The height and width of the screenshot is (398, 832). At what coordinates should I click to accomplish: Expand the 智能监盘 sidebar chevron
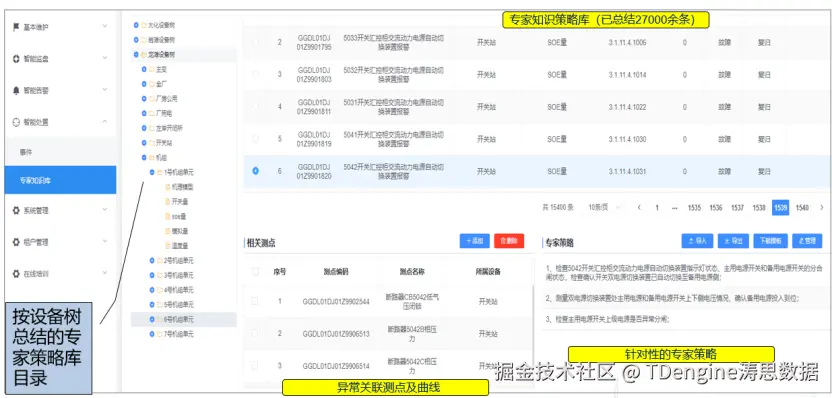point(105,57)
